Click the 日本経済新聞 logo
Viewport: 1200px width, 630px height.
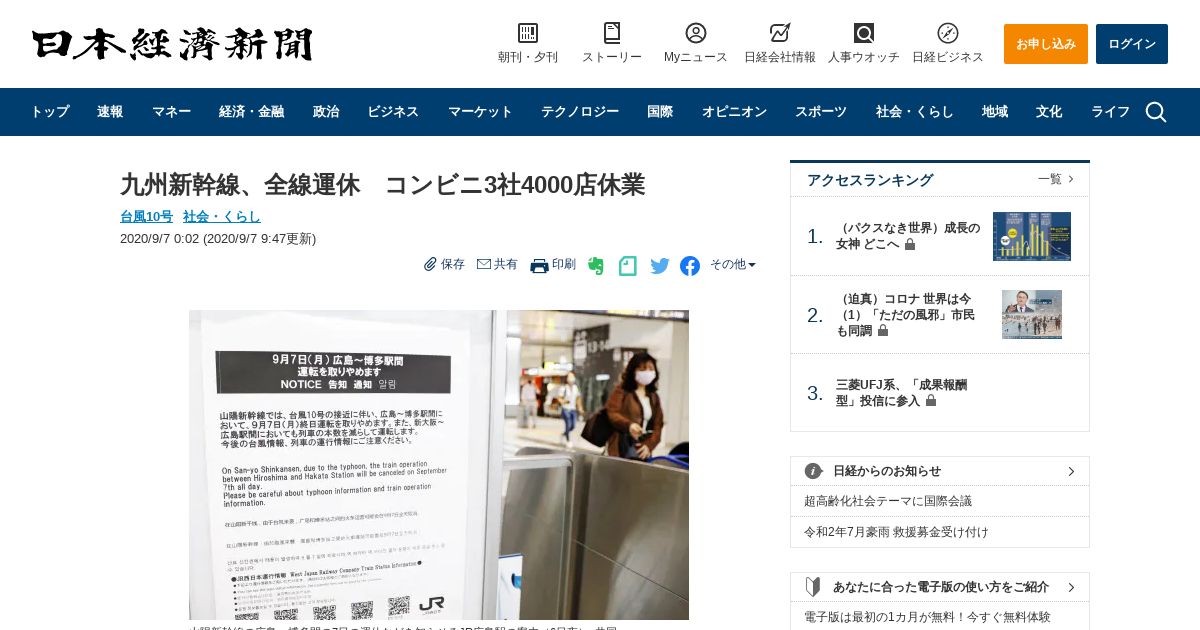pos(172,45)
